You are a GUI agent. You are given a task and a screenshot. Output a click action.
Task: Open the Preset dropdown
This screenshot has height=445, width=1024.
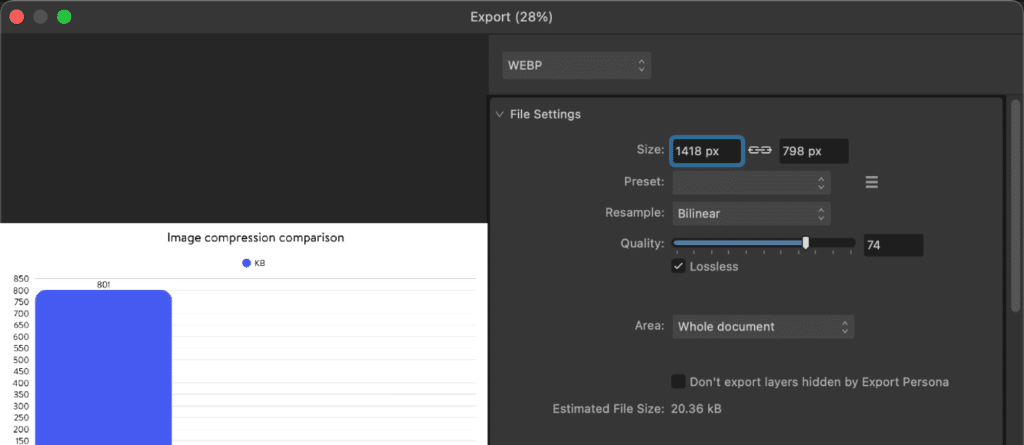[x=751, y=182]
